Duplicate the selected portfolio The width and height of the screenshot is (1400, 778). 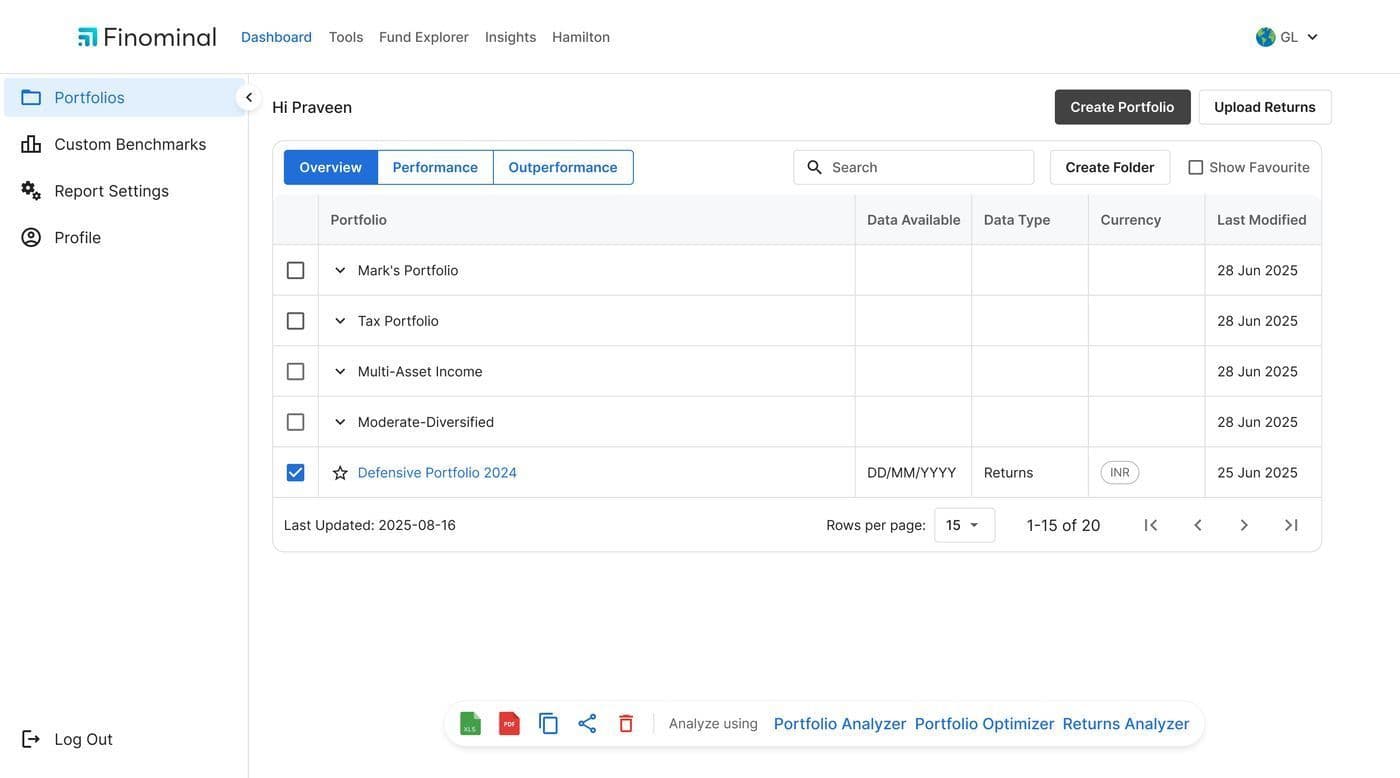pyautogui.click(x=548, y=723)
